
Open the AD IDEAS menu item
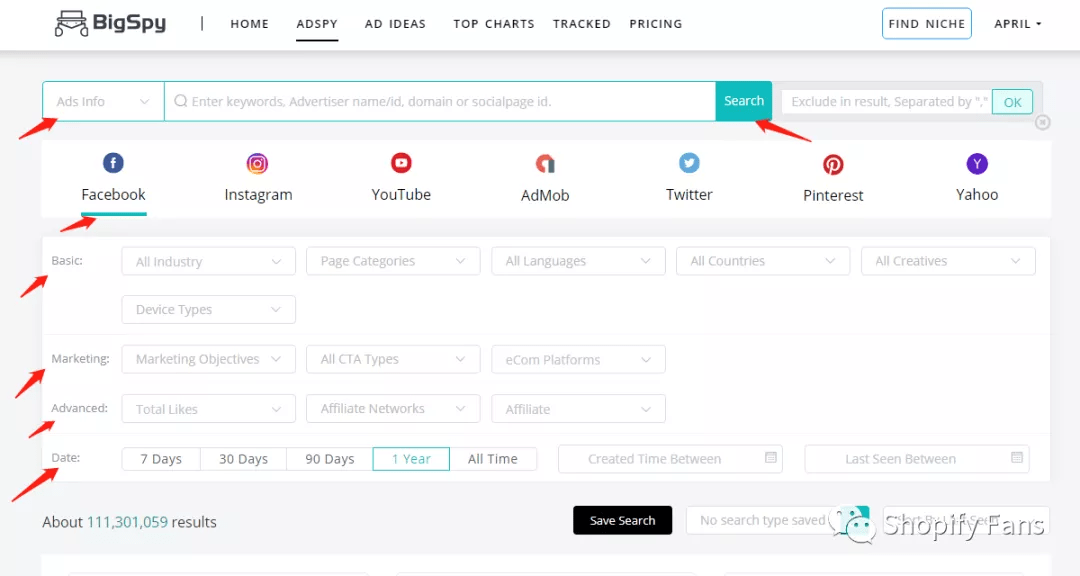click(395, 23)
